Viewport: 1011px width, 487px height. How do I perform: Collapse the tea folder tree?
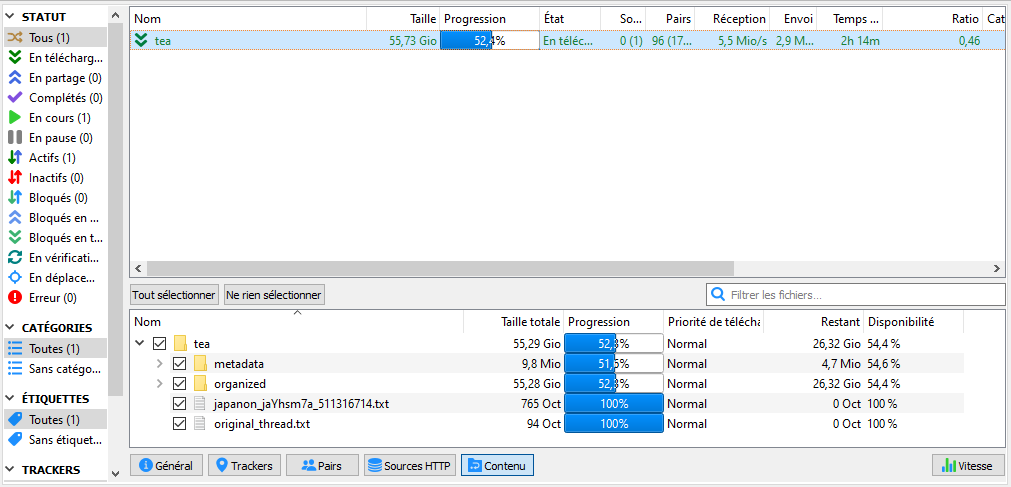pyautogui.click(x=140, y=343)
